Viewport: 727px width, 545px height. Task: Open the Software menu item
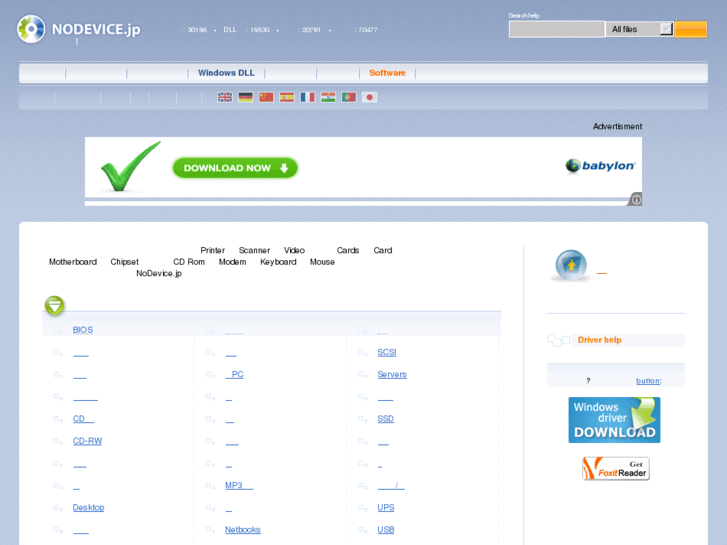pos(387,73)
